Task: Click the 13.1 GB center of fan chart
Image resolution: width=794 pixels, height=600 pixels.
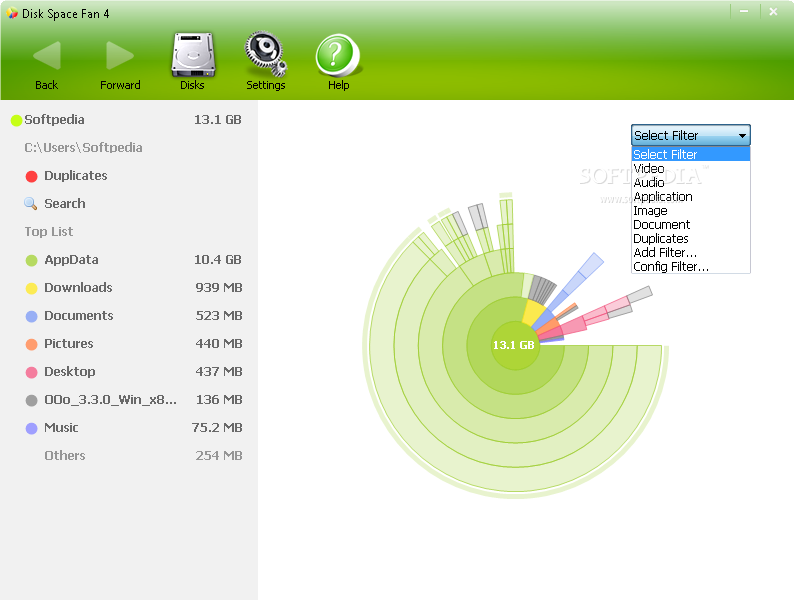Action: pos(514,345)
